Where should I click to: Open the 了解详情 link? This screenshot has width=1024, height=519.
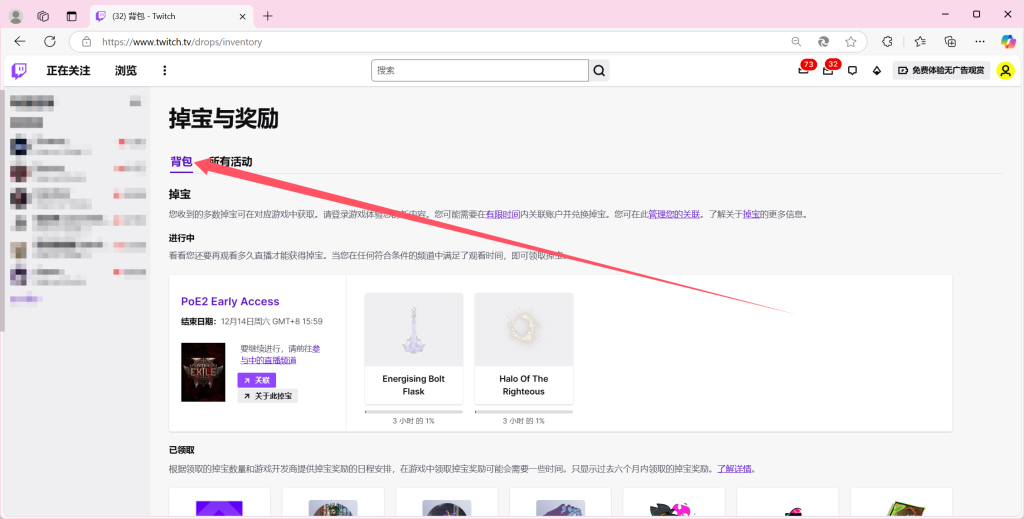tap(734, 469)
